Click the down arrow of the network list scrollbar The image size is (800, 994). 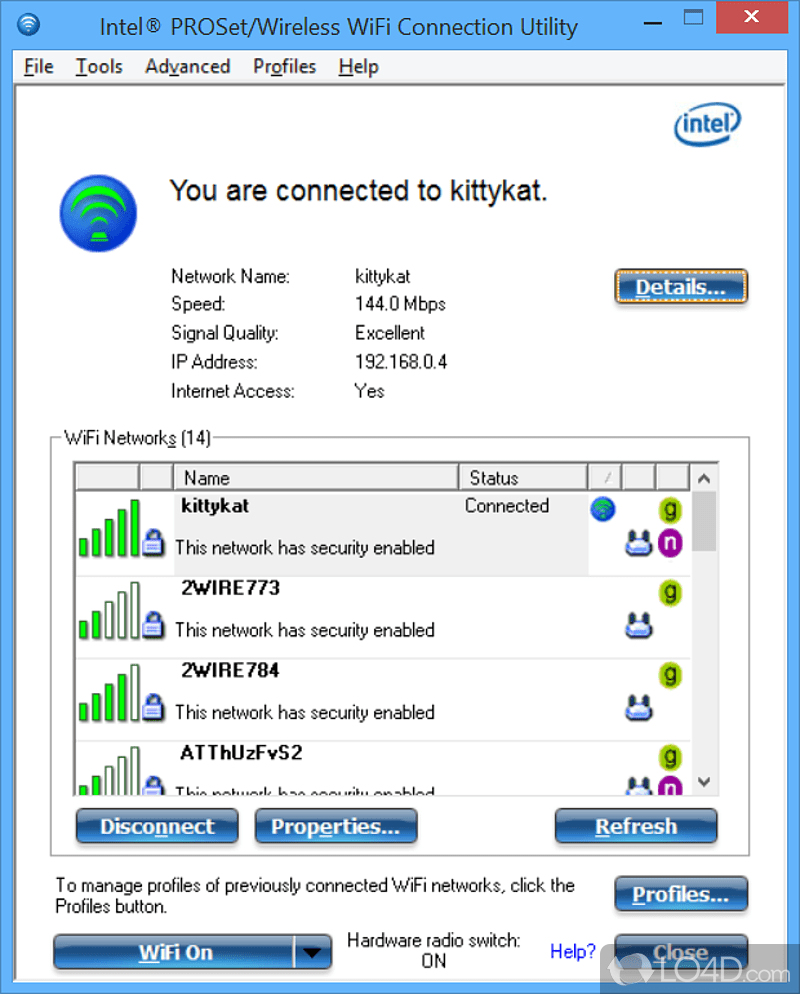(704, 781)
